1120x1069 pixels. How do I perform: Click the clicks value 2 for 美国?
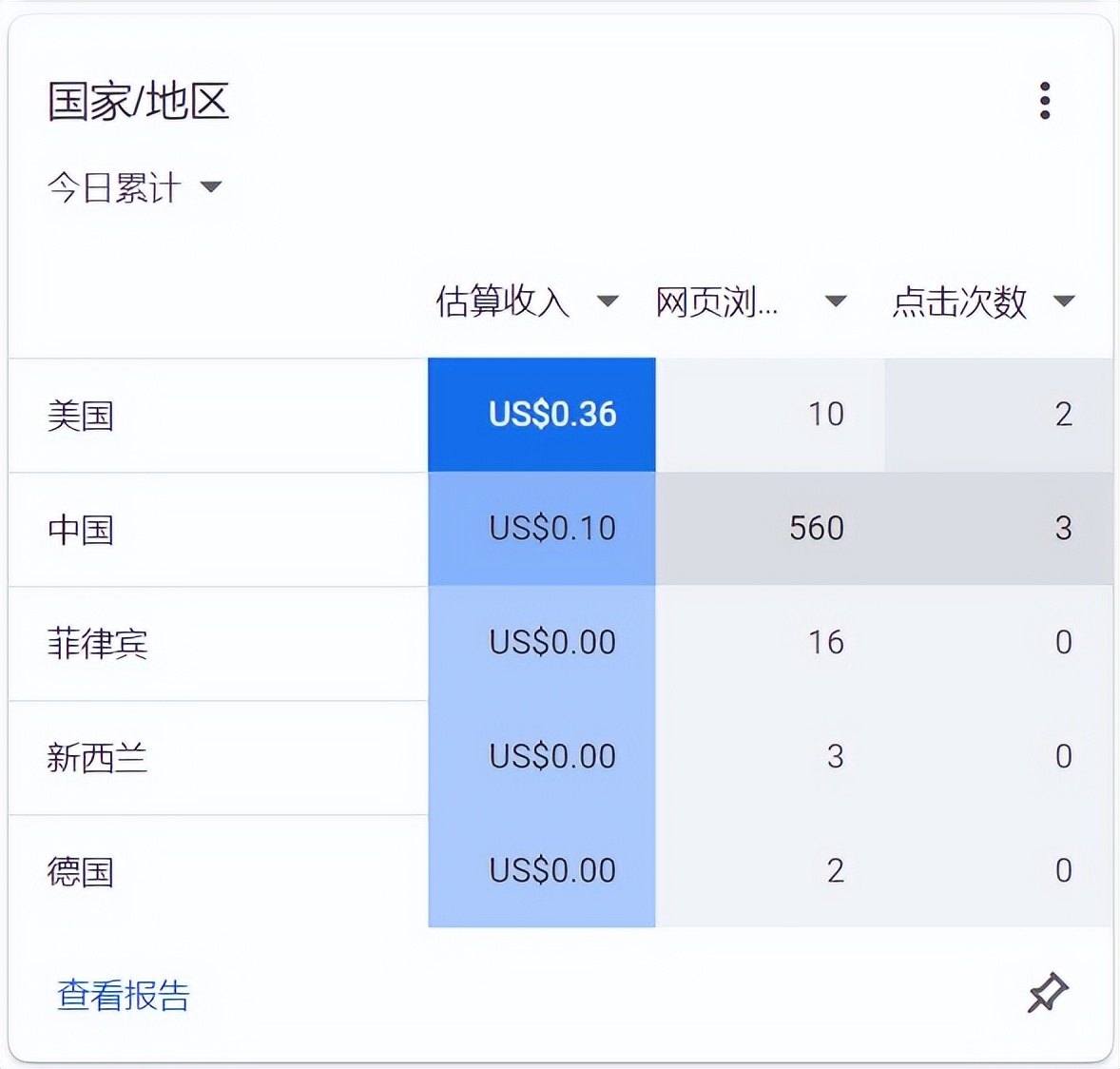(x=1063, y=416)
